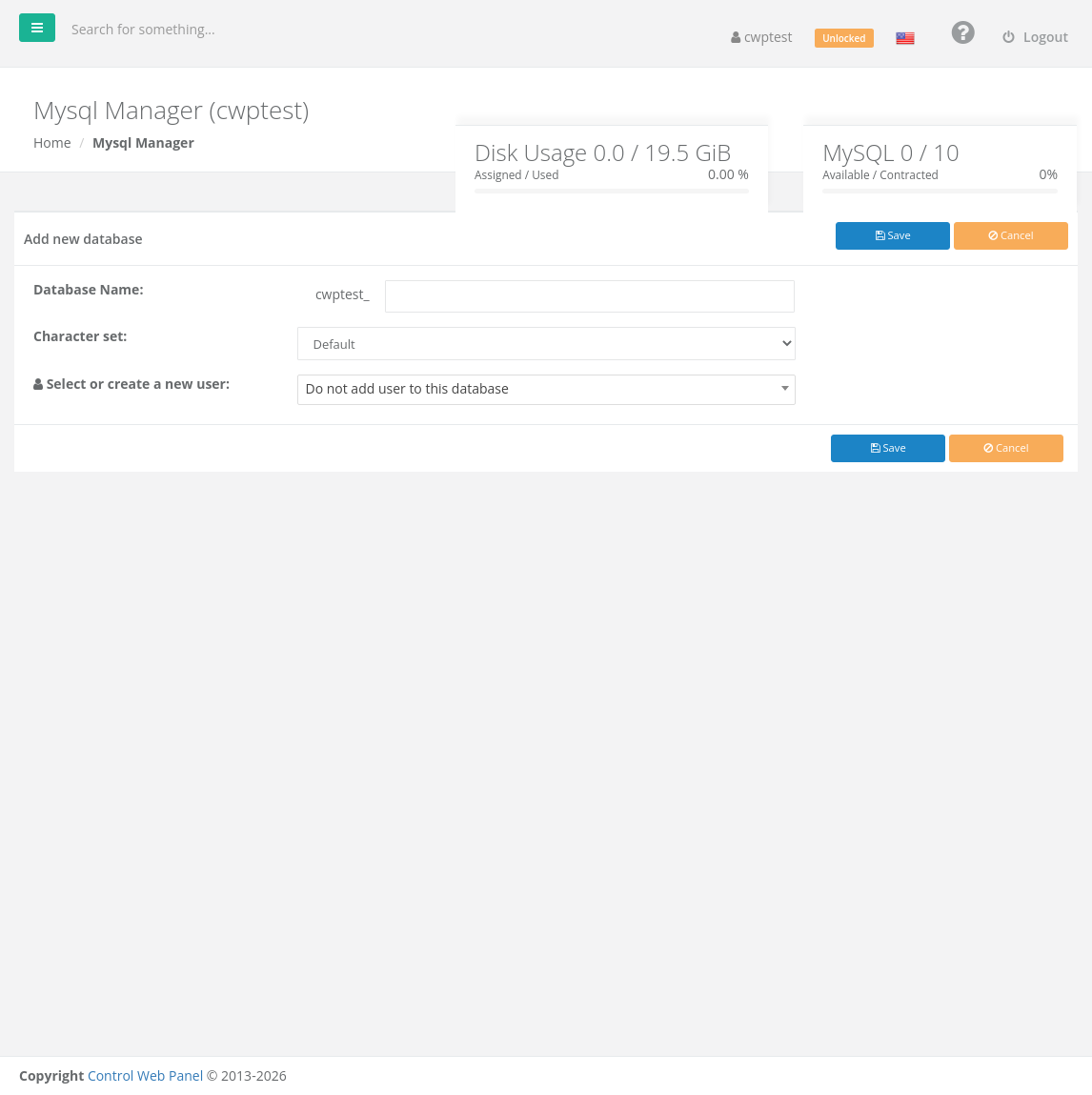Click the top Save button
This screenshot has width=1092, height=1095.
point(892,235)
